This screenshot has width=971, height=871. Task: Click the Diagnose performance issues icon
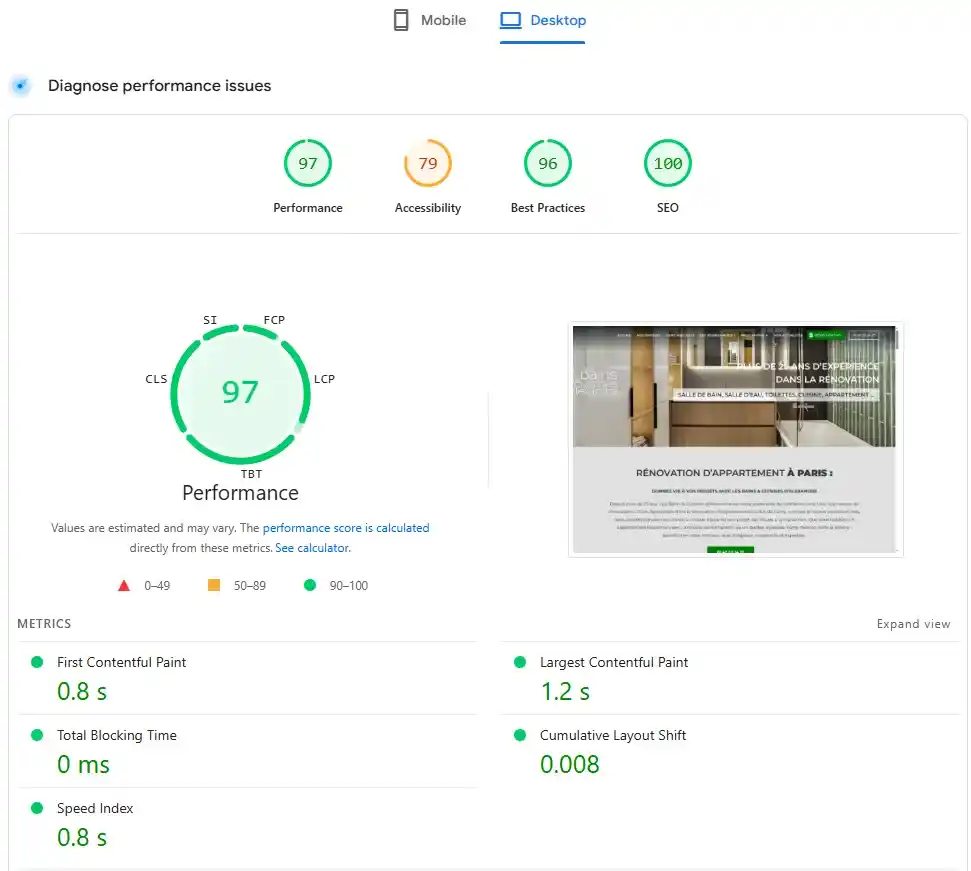(21, 86)
